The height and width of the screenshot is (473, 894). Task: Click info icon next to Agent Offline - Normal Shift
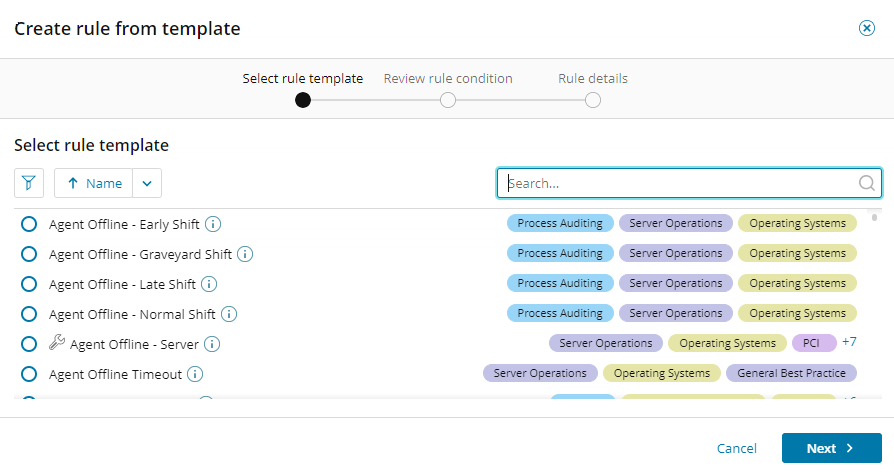(x=229, y=314)
